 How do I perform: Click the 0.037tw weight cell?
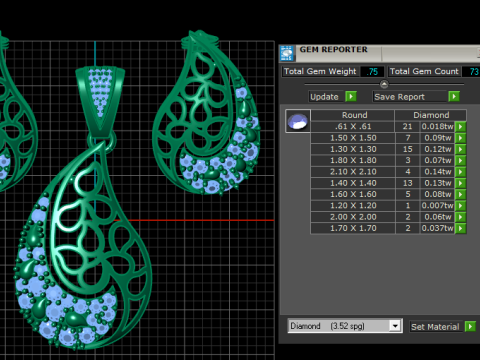pyautogui.click(x=437, y=228)
